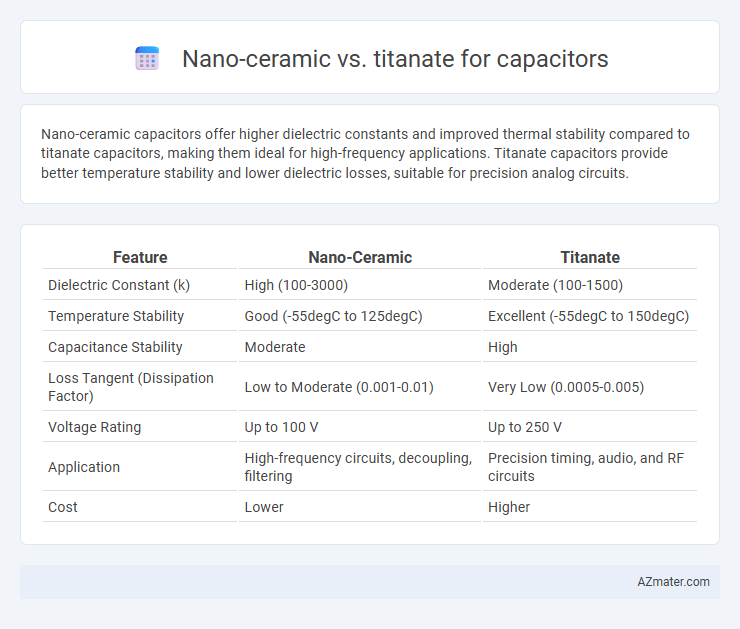
Task: Select the 'Dielectric Constant (k)' row label
Action: 119,285
